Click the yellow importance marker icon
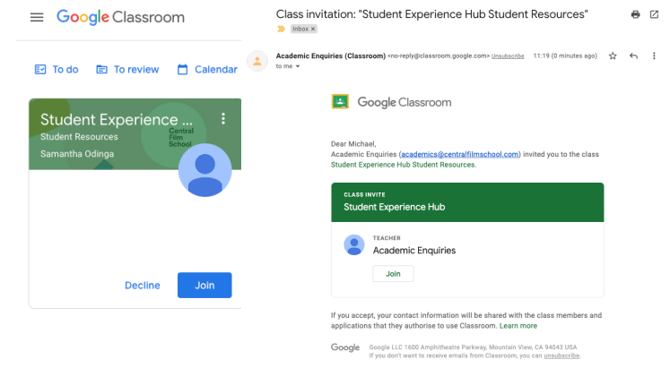The image size is (670, 385). 281,29
